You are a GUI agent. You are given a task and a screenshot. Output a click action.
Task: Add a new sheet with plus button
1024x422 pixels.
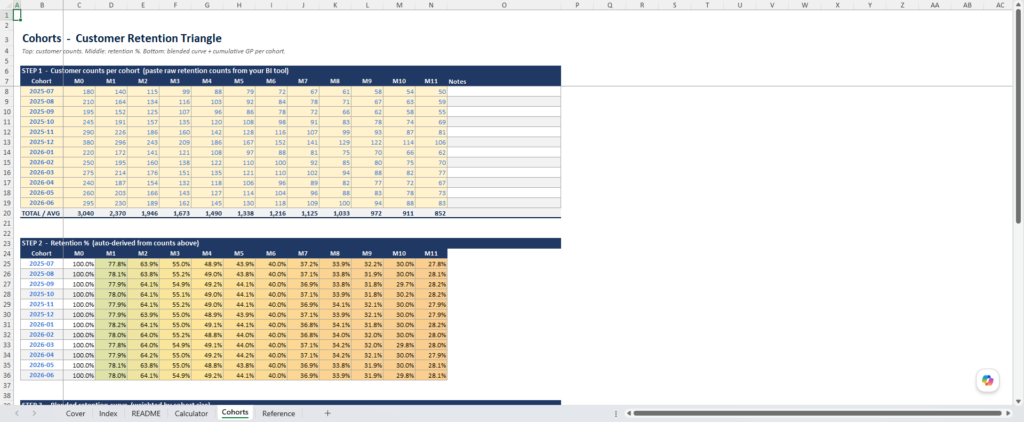(x=328, y=414)
